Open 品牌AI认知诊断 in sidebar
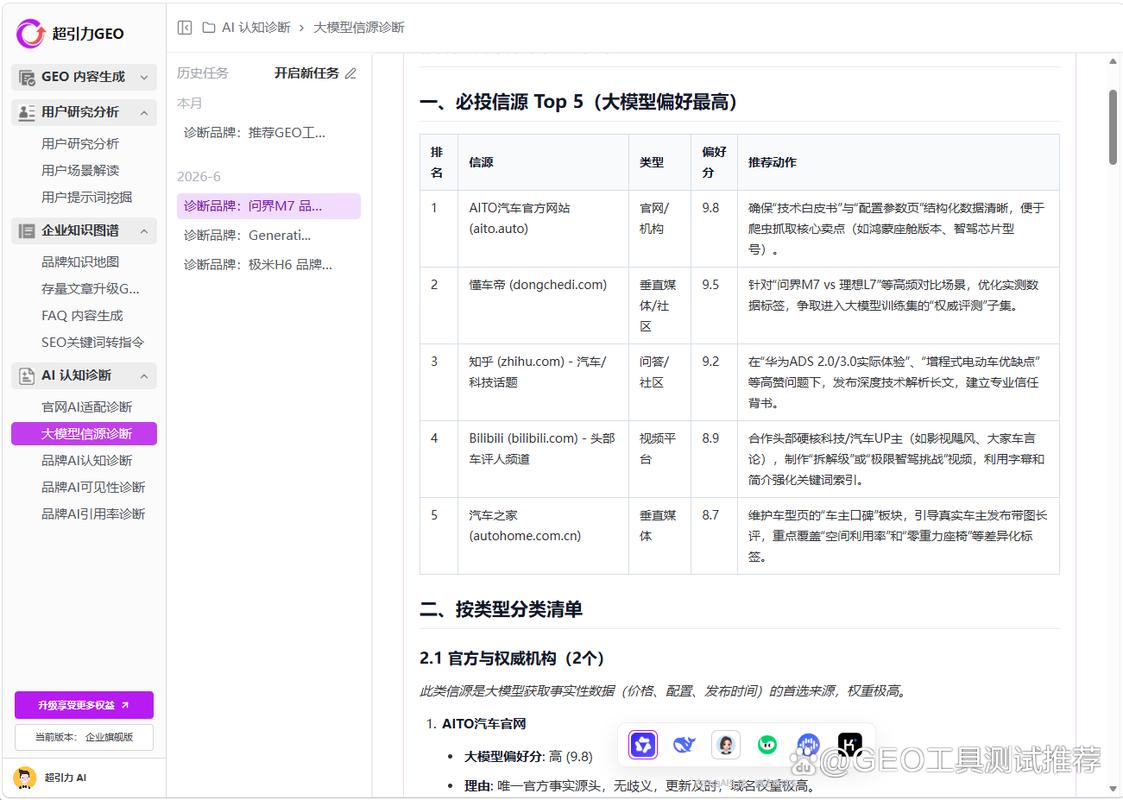The image size is (1123, 800). click(x=87, y=461)
